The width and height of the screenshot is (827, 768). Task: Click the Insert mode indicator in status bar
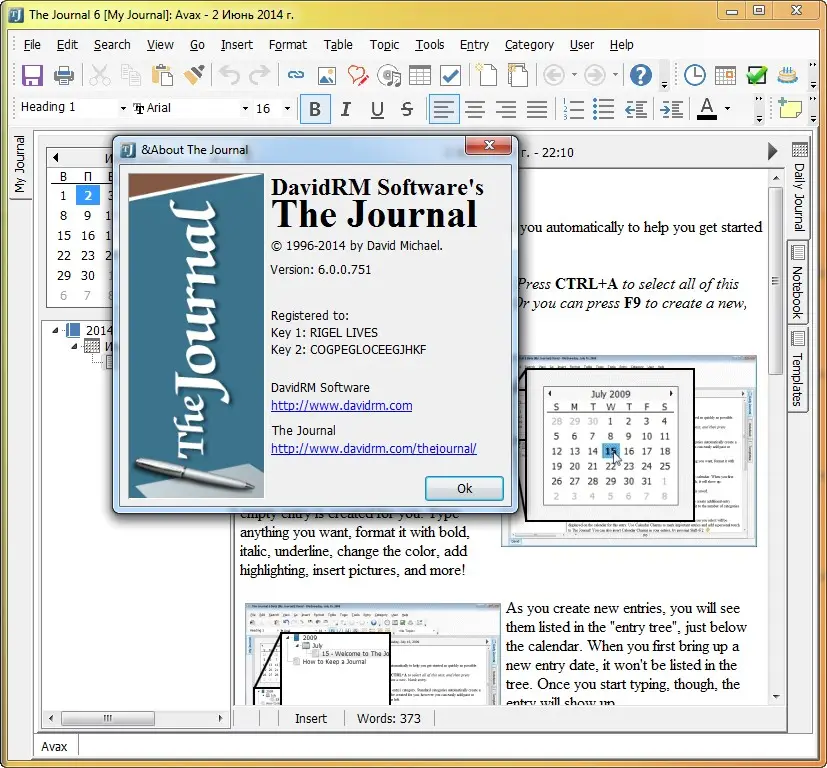tap(311, 718)
